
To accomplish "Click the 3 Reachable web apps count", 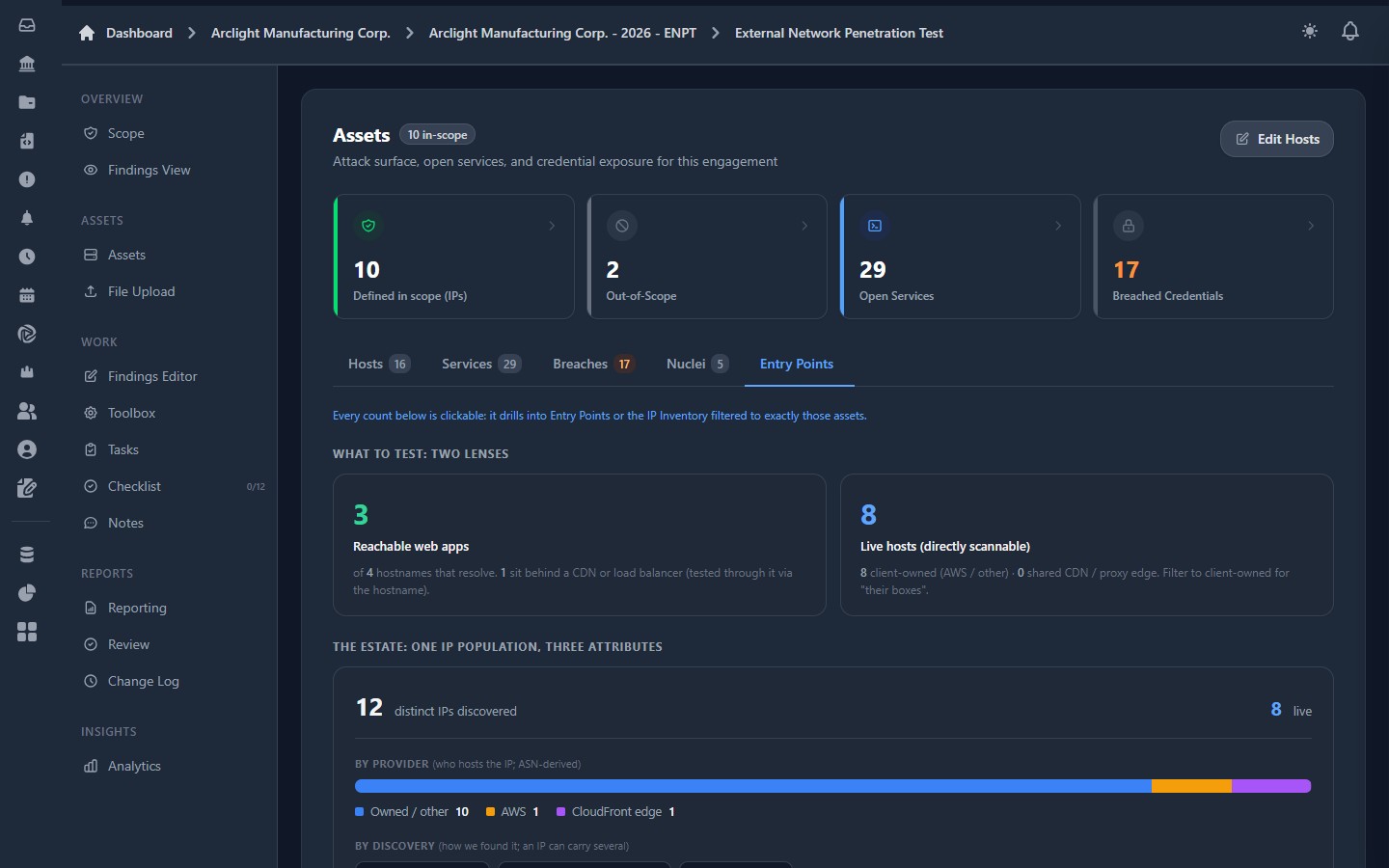I will [x=361, y=515].
